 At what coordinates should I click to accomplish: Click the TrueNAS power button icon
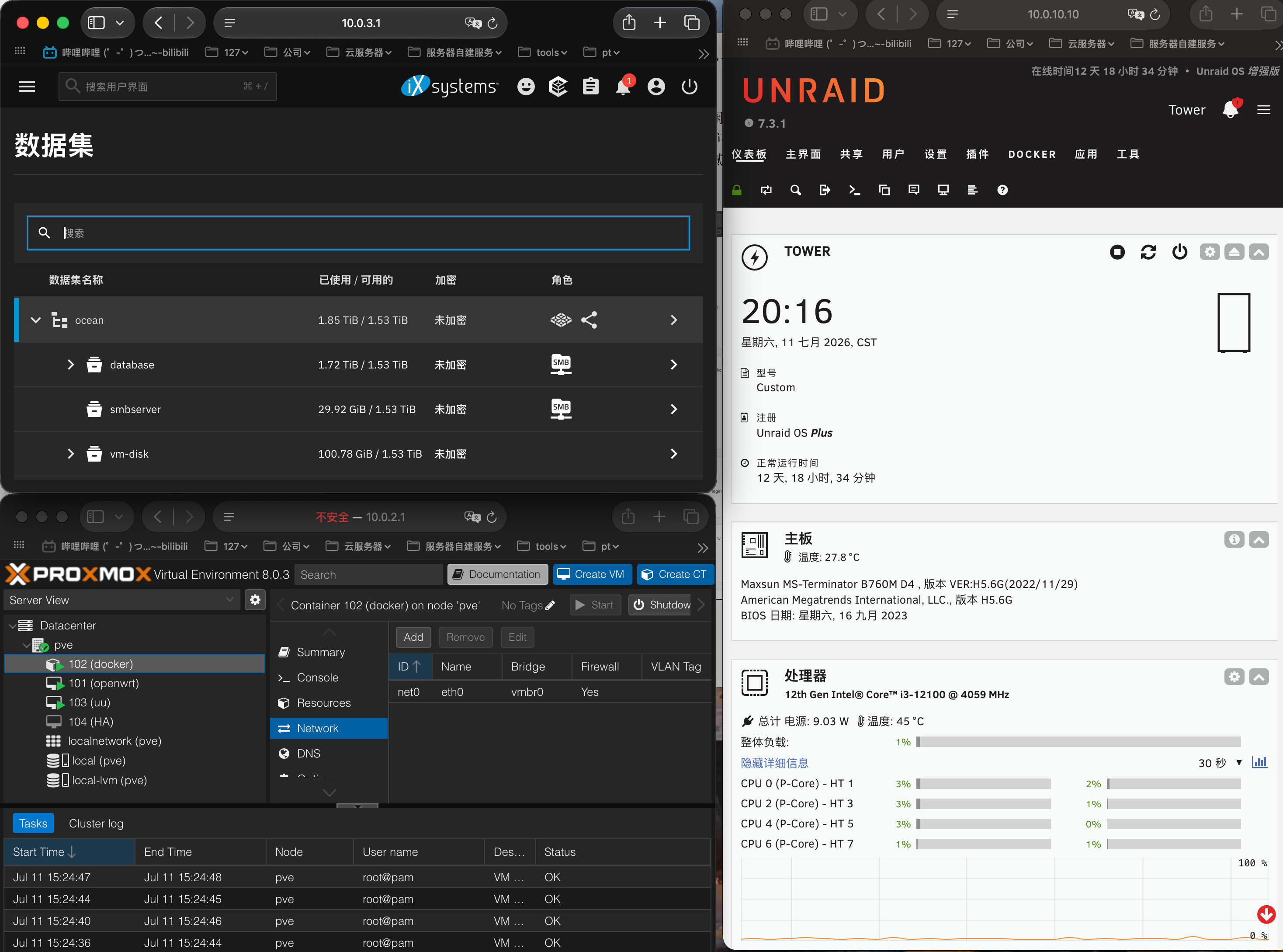tap(689, 87)
